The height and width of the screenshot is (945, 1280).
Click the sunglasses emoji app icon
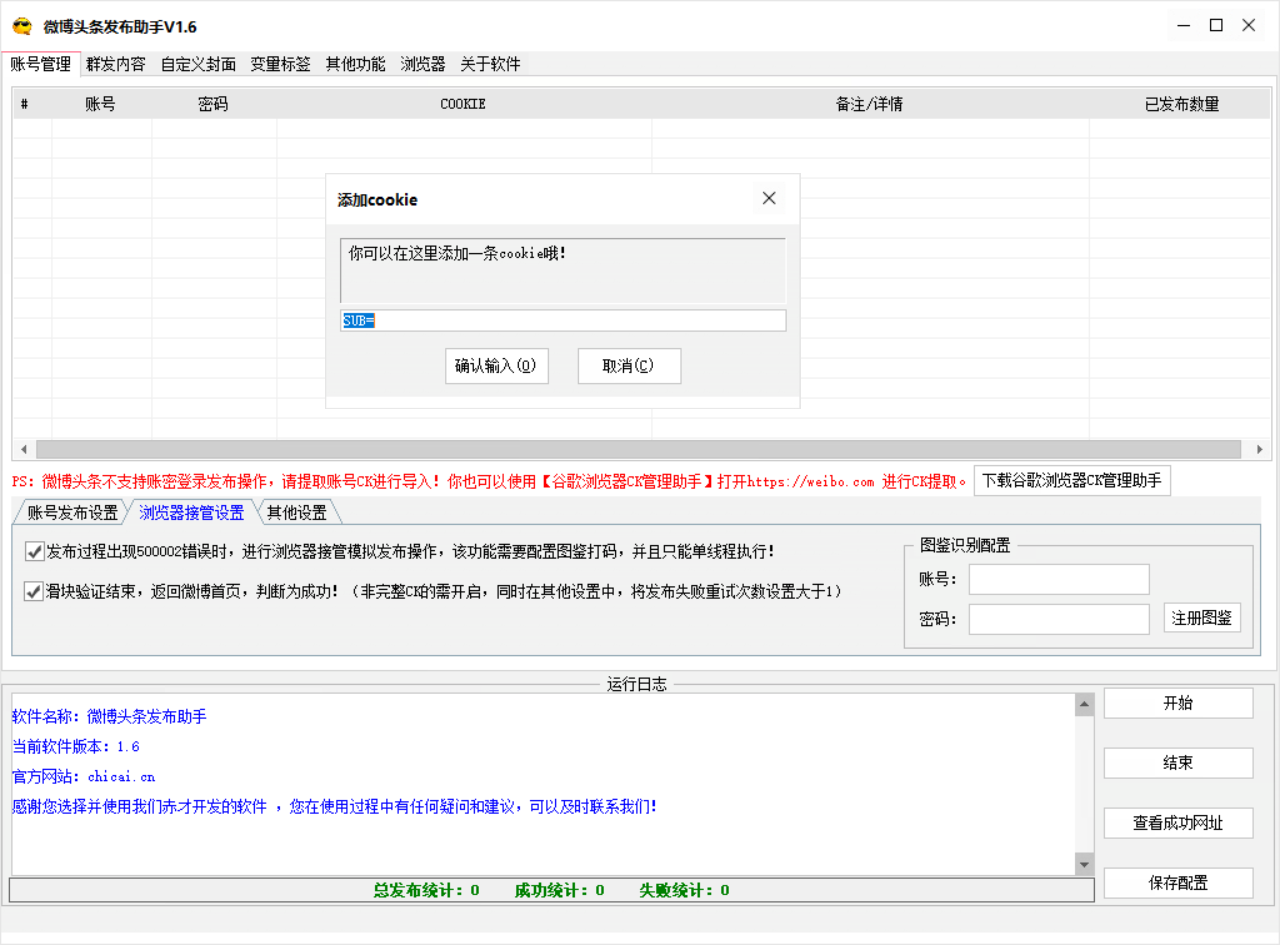(x=22, y=26)
